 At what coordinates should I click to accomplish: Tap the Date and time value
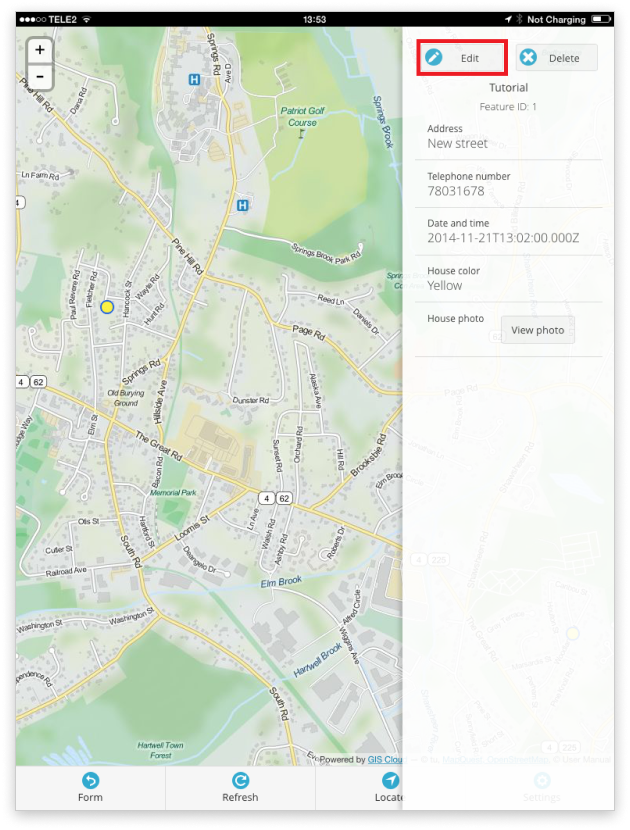(503, 238)
